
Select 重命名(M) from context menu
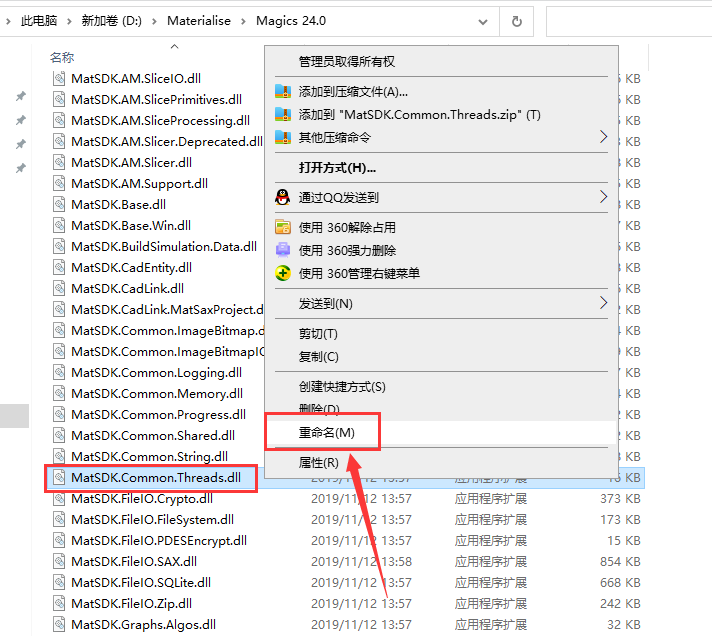pos(326,432)
